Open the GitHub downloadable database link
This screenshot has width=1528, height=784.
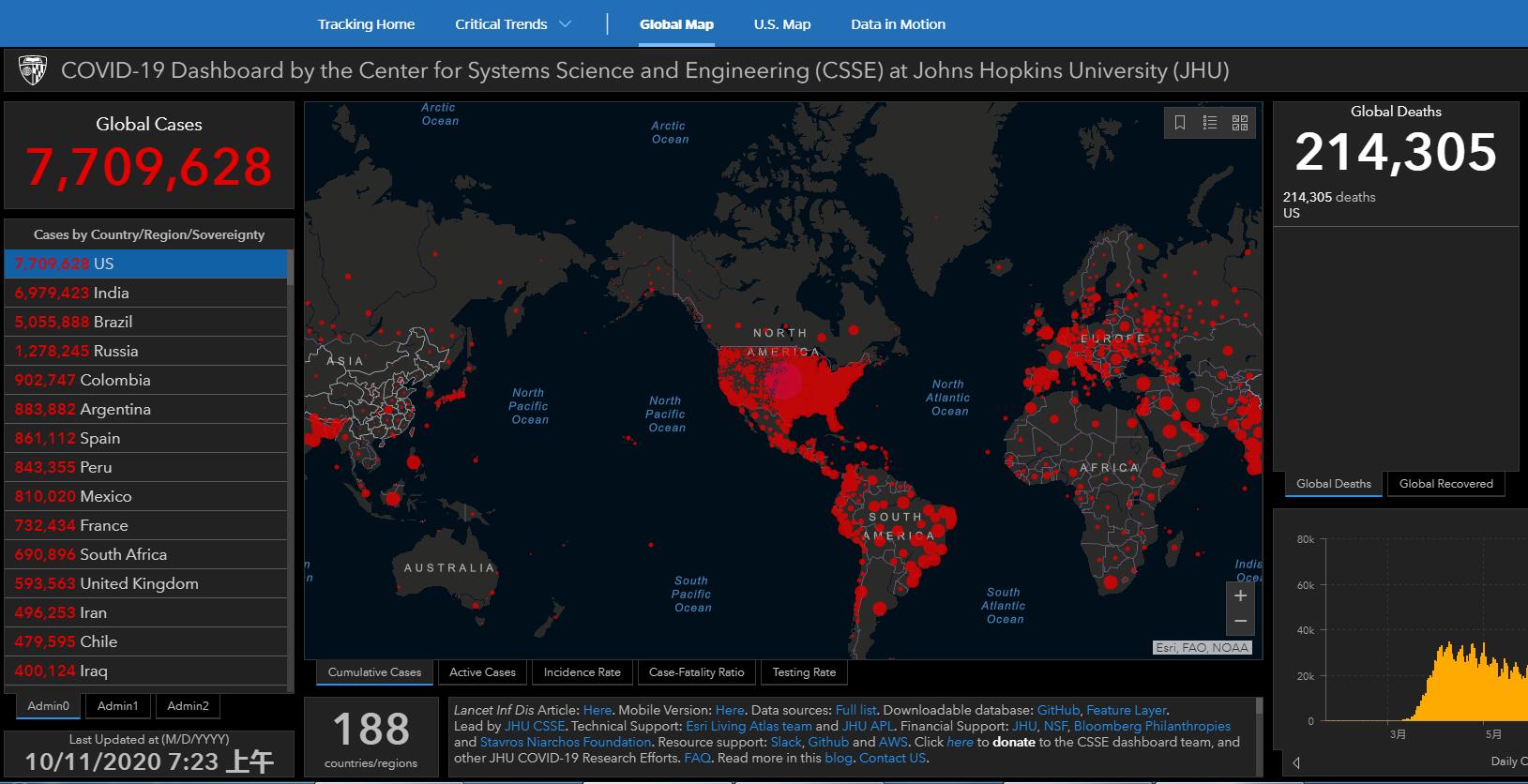pyautogui.click(x=1057, y=711)
